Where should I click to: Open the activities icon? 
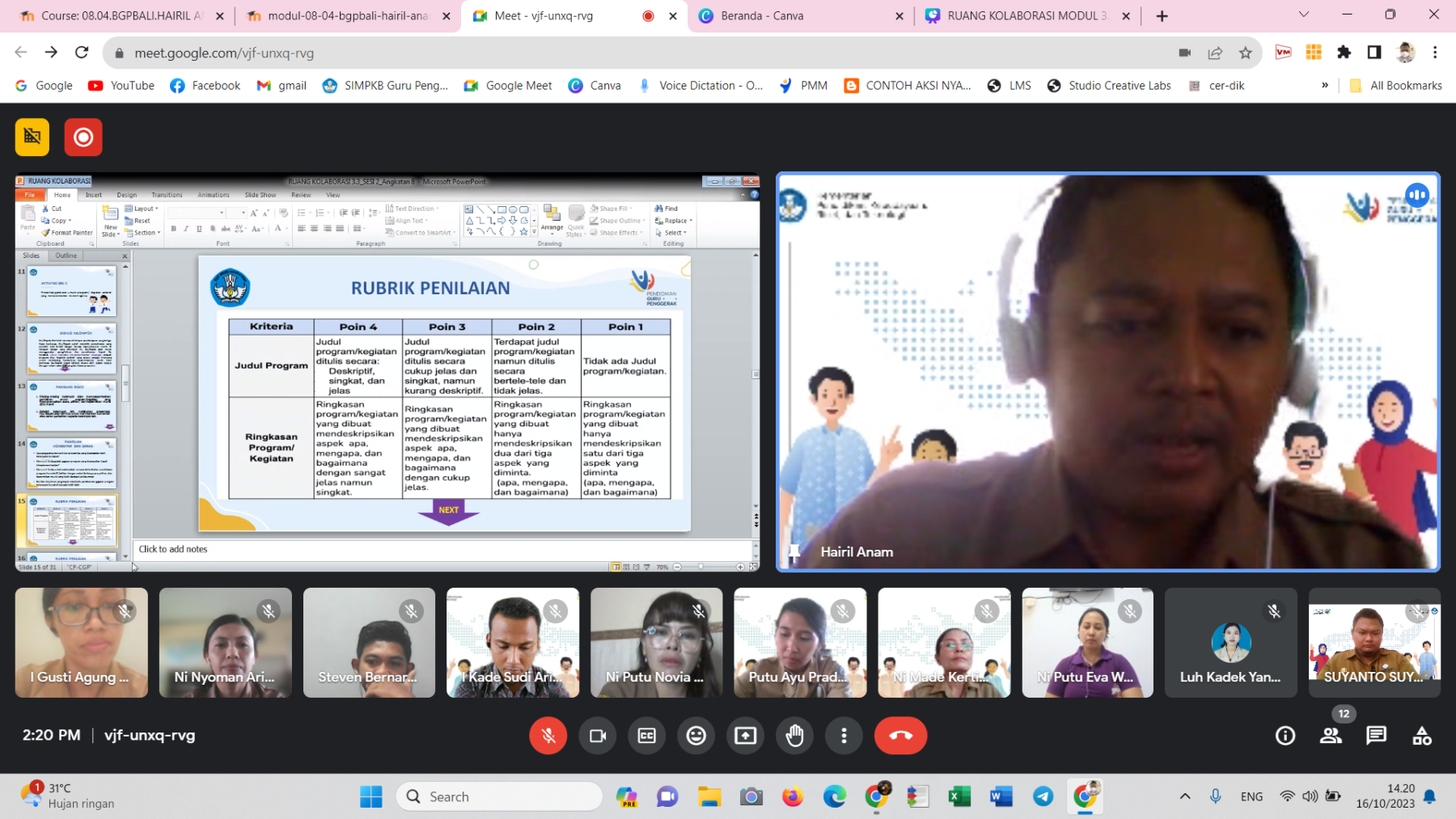click(x=1421, y=736)
